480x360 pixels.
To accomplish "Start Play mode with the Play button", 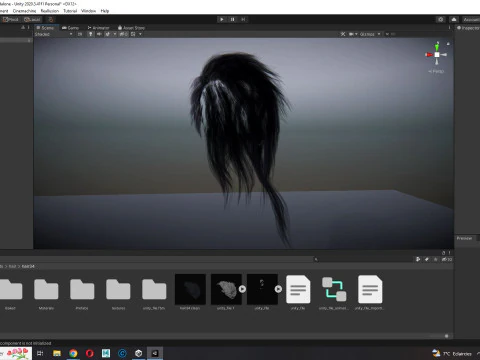I will [x=222, y=19].
